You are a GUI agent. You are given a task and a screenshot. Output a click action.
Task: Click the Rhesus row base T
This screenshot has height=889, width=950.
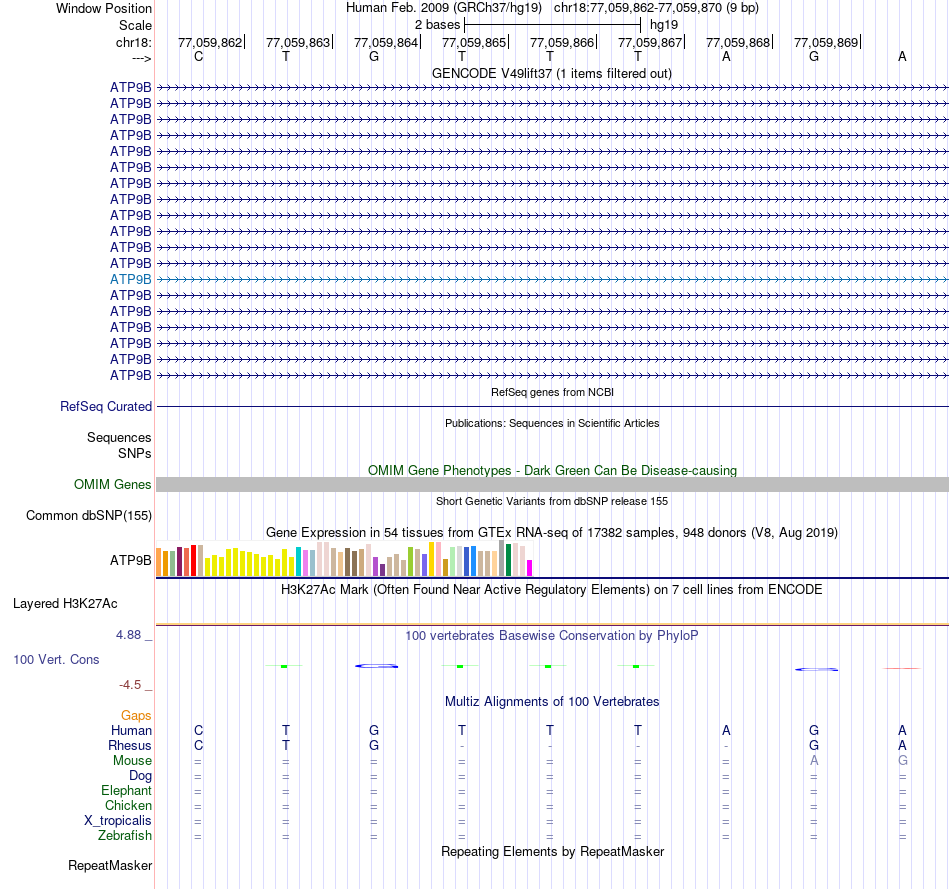[286, 745]
